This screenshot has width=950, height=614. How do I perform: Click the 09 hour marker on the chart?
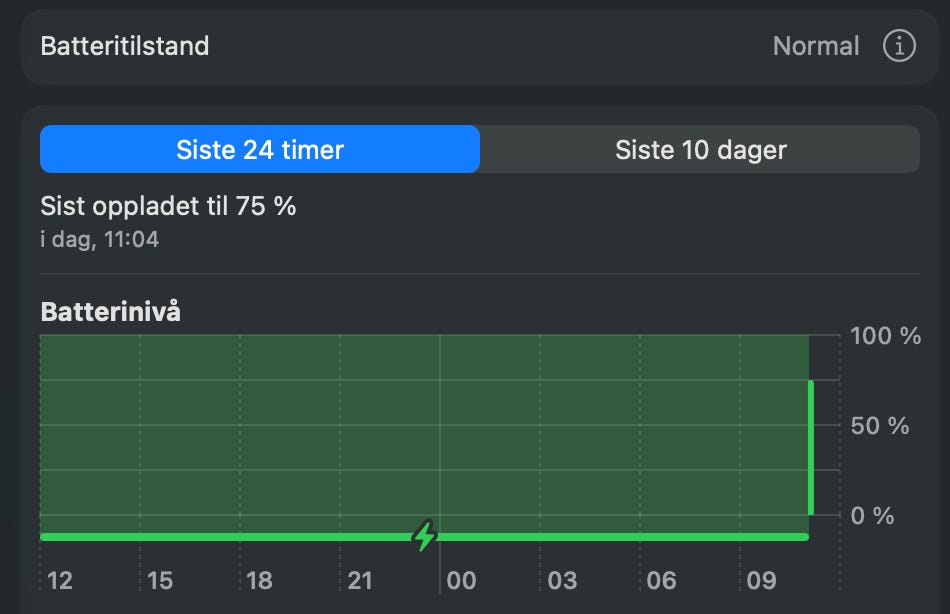point(762,581)
